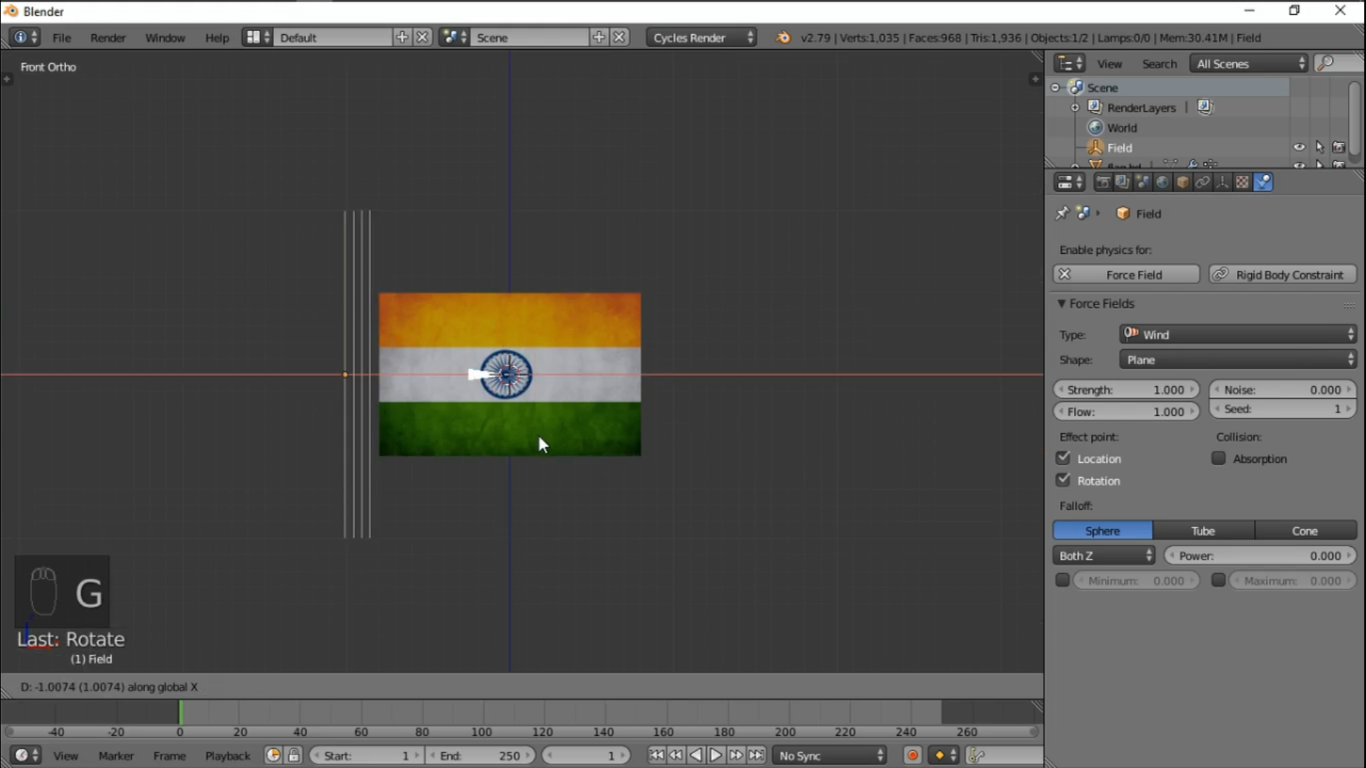1366x768 pixels.
Task: Open the Object Data tab (axes icon)
Action: point(1222,182)
